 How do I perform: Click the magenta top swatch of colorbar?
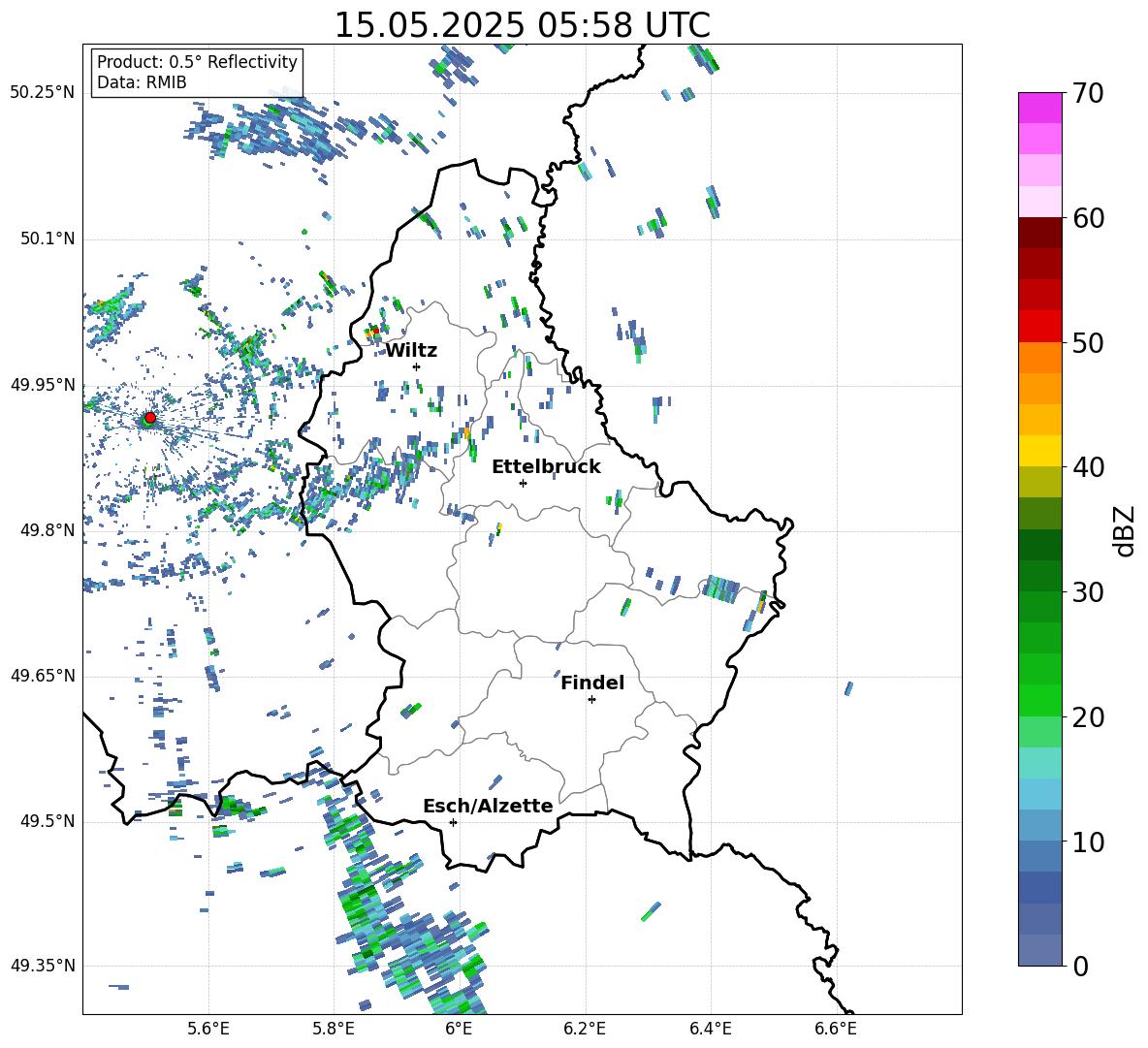coord(1040,108)
